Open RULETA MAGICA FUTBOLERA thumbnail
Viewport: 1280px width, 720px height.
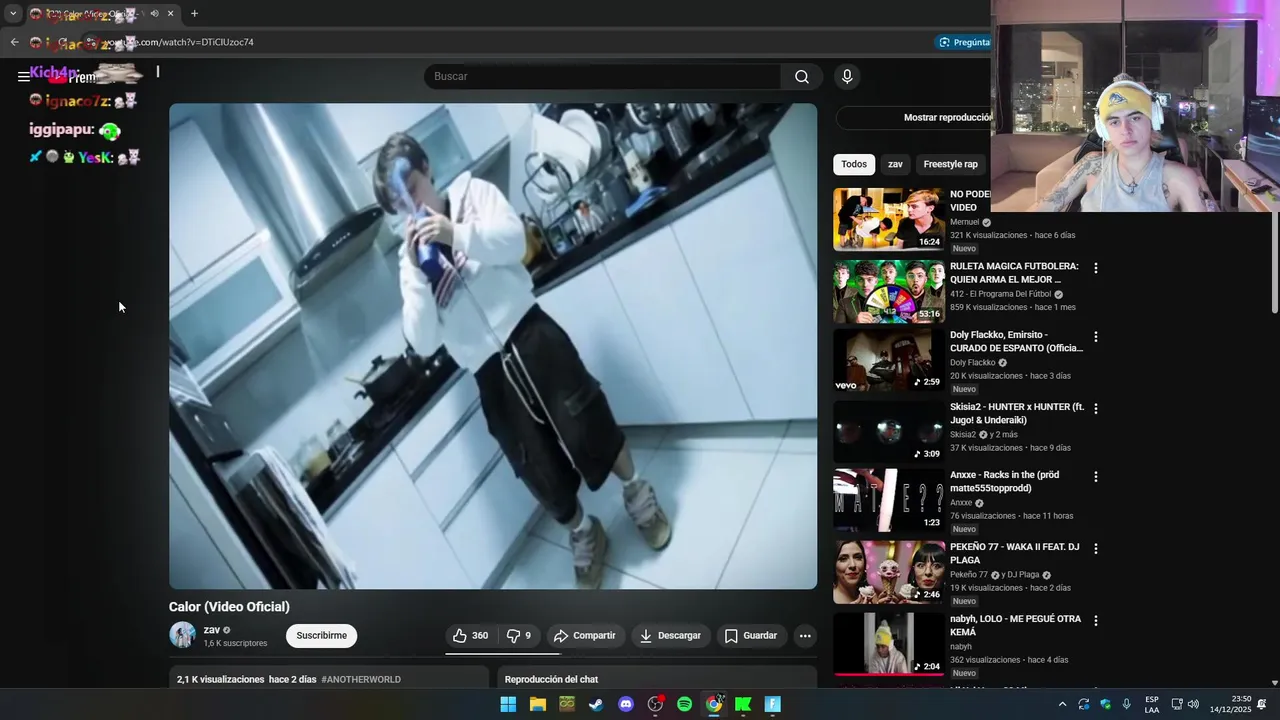point(889,291)
